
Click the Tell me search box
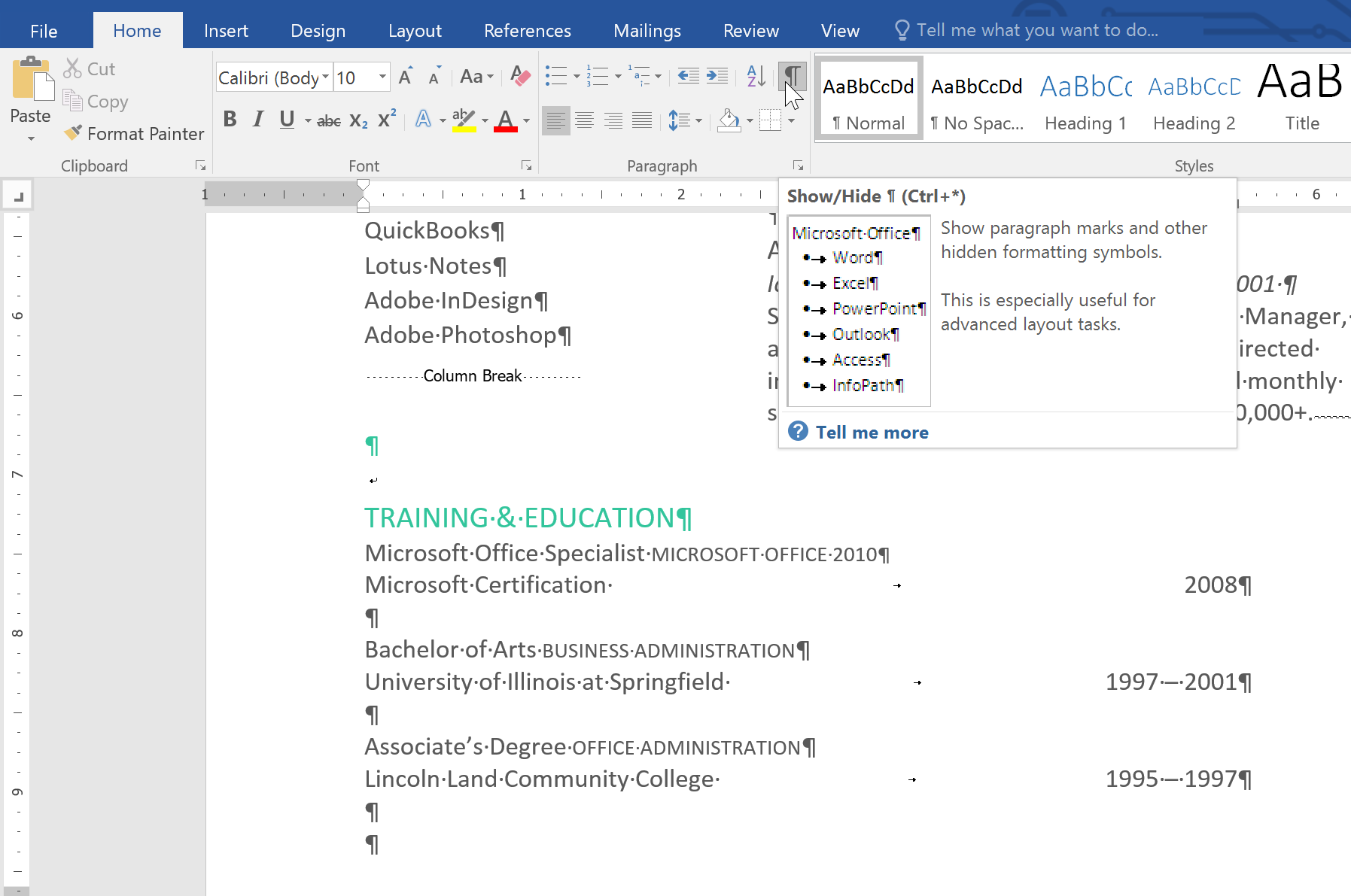1036,30
